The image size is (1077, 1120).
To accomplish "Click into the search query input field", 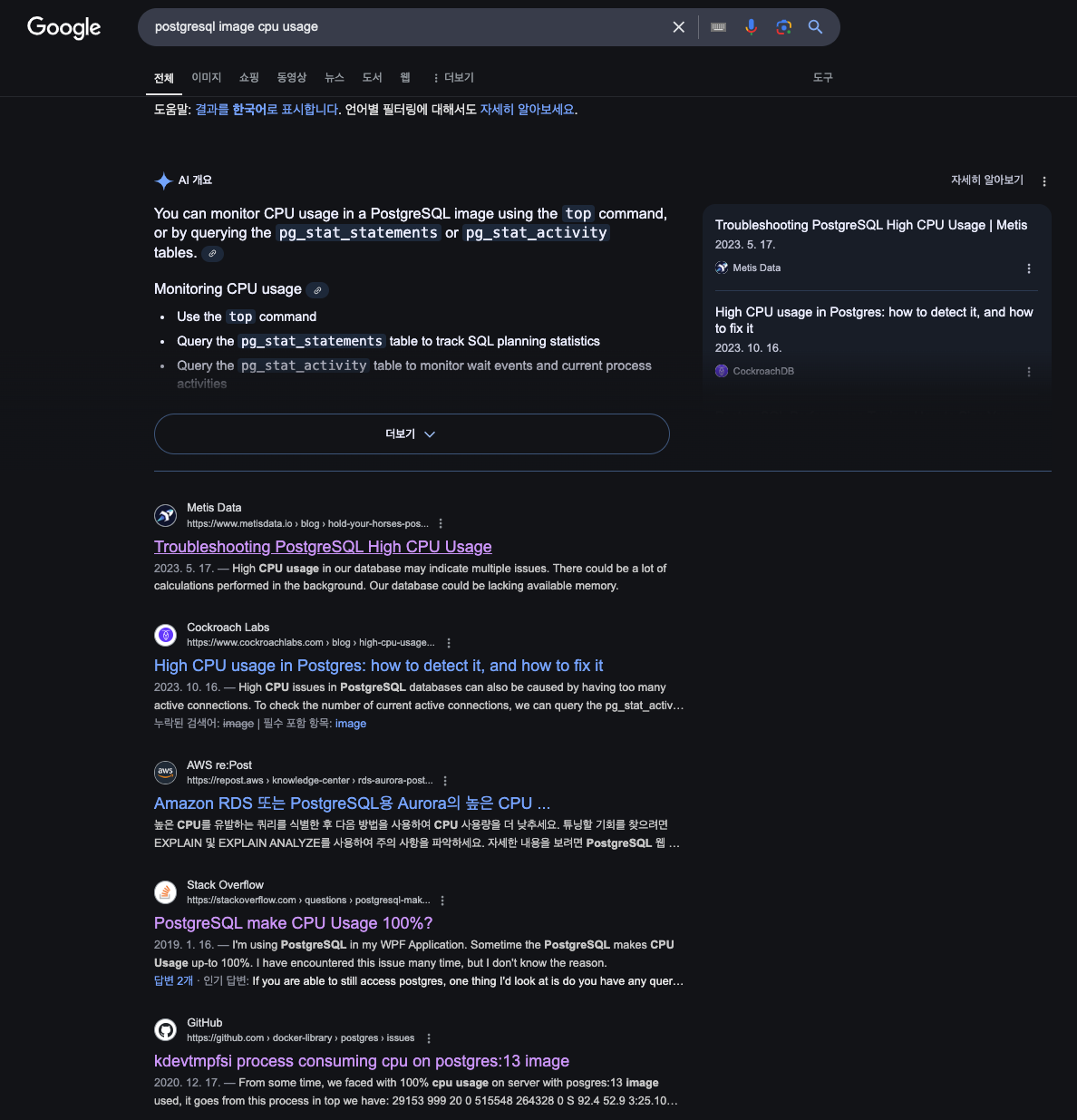I will pos(408,27).
